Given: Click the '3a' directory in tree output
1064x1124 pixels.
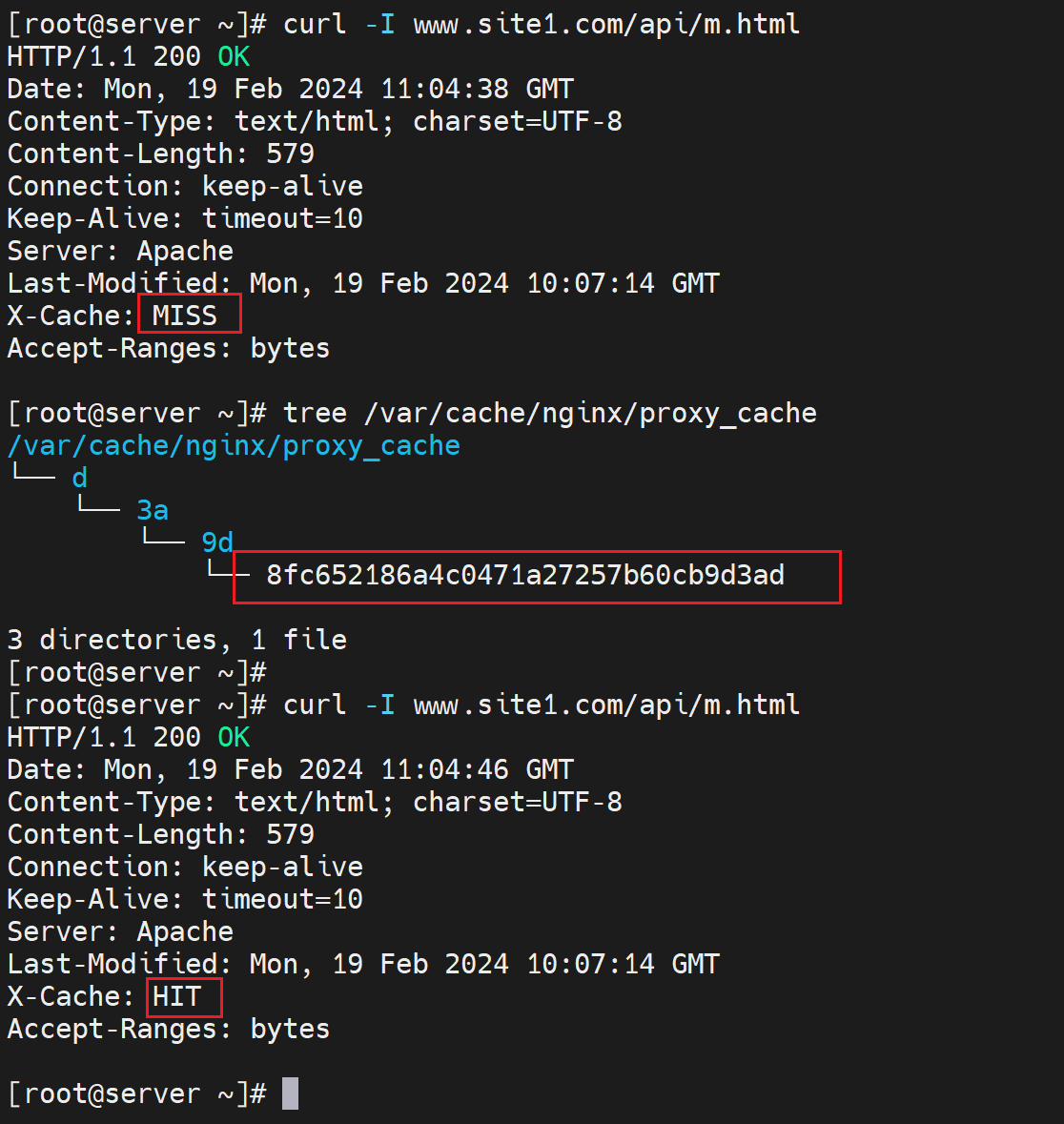Looking at the screenshot, I should tap(153, 510).
